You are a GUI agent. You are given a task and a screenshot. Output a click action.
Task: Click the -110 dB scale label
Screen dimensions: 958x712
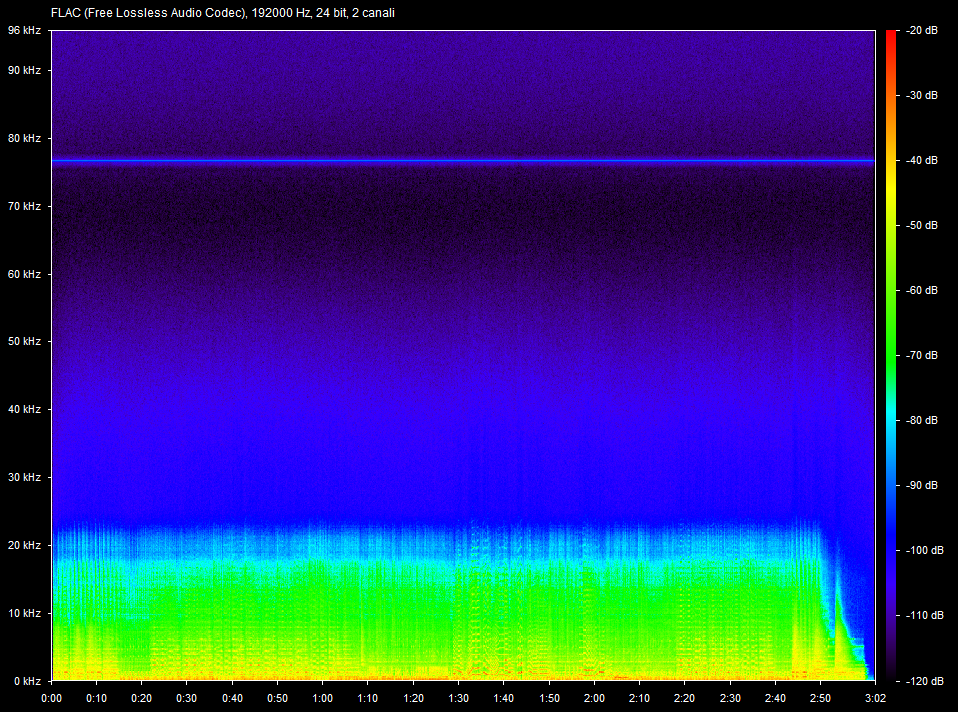pos(924,615)
